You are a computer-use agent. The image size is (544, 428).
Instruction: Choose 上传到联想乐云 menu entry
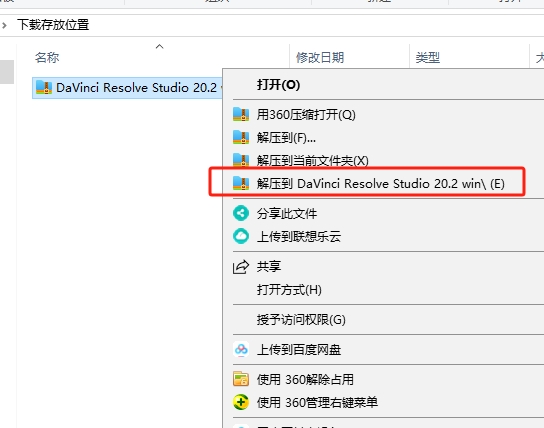pos(299,237)
